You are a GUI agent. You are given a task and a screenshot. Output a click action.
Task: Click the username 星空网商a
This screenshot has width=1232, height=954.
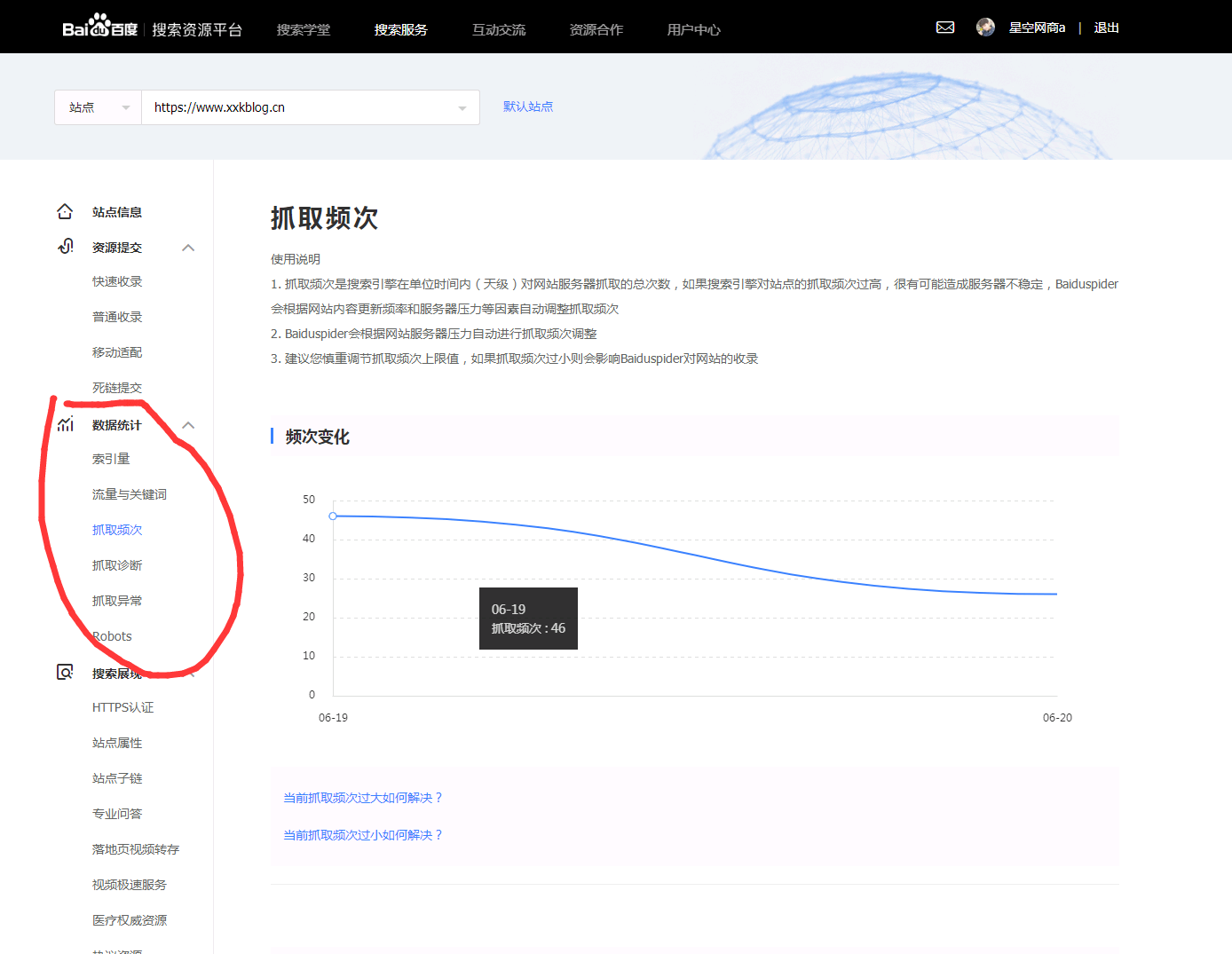point(1037,28)
